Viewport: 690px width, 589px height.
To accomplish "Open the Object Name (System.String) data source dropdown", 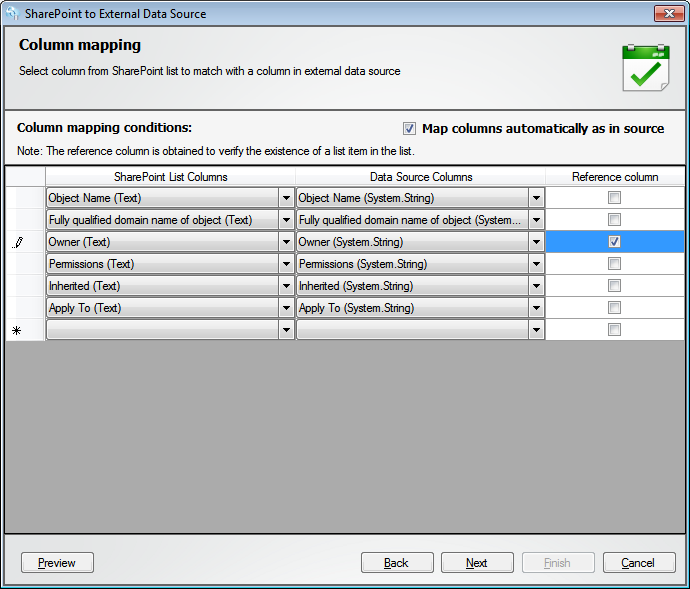I will pyautogui.click(x=536, y=198).
